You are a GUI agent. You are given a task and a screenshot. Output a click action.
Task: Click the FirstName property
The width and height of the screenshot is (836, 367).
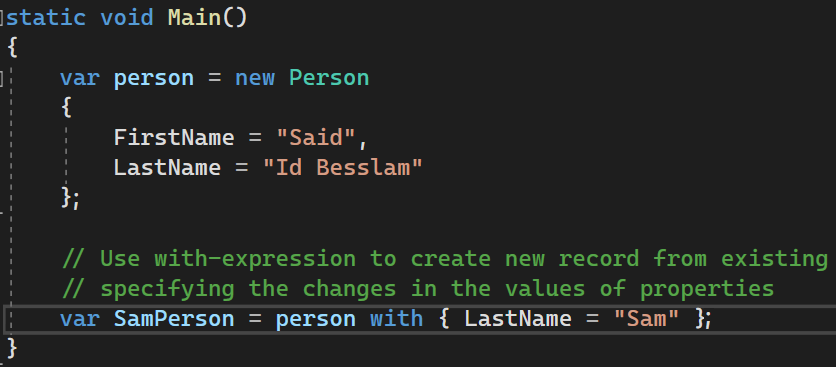click(x=174, y=138)
